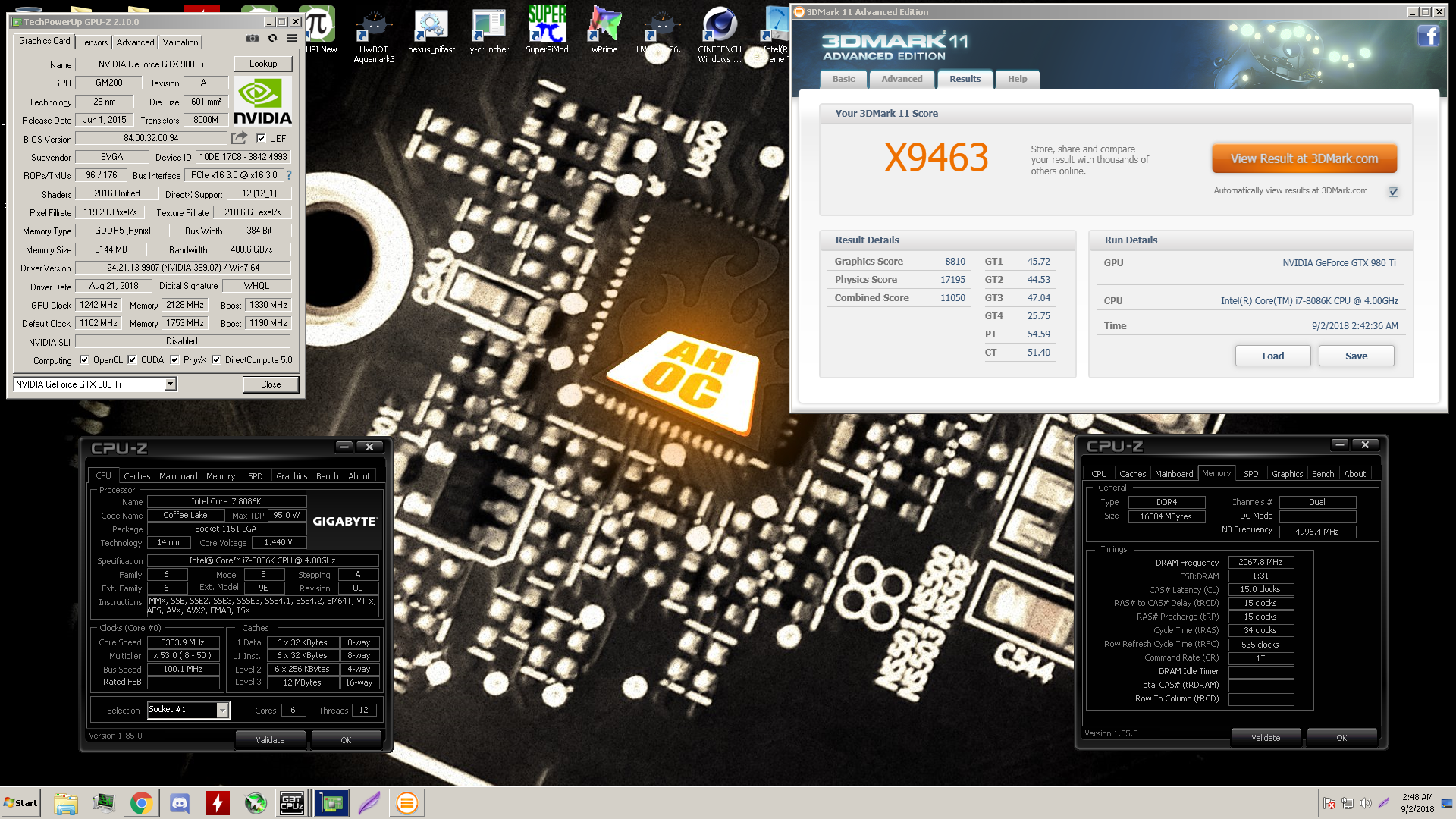This screenshot has width=1456, height=819.
Task: Open the Basic tab in 3DMark 11
Action: point(843,79)
